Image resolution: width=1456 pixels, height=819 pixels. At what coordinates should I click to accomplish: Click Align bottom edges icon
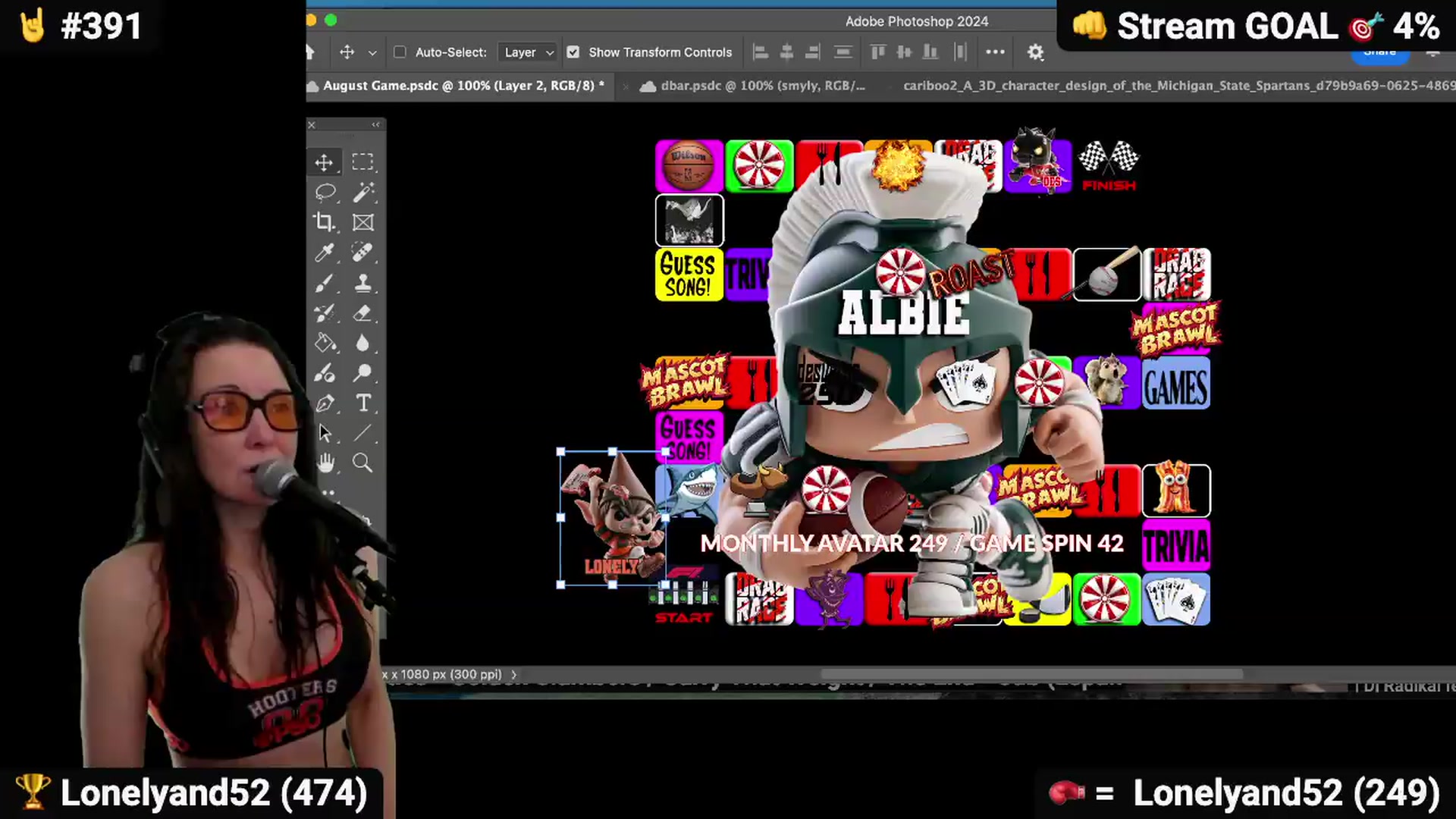[930, 52]
